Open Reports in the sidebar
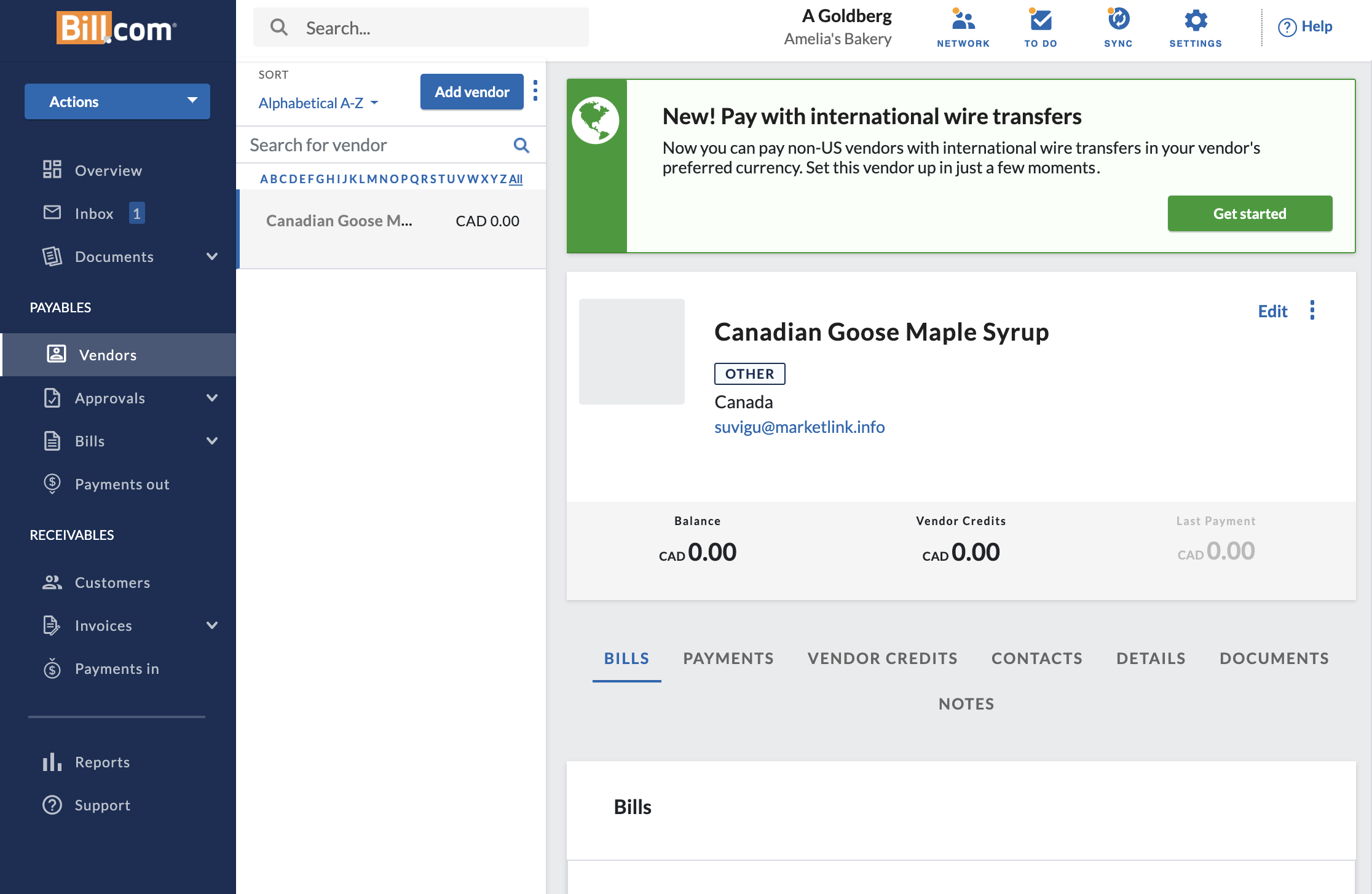The height and width of the screenshot is (894, 1372). coord(102,762)
